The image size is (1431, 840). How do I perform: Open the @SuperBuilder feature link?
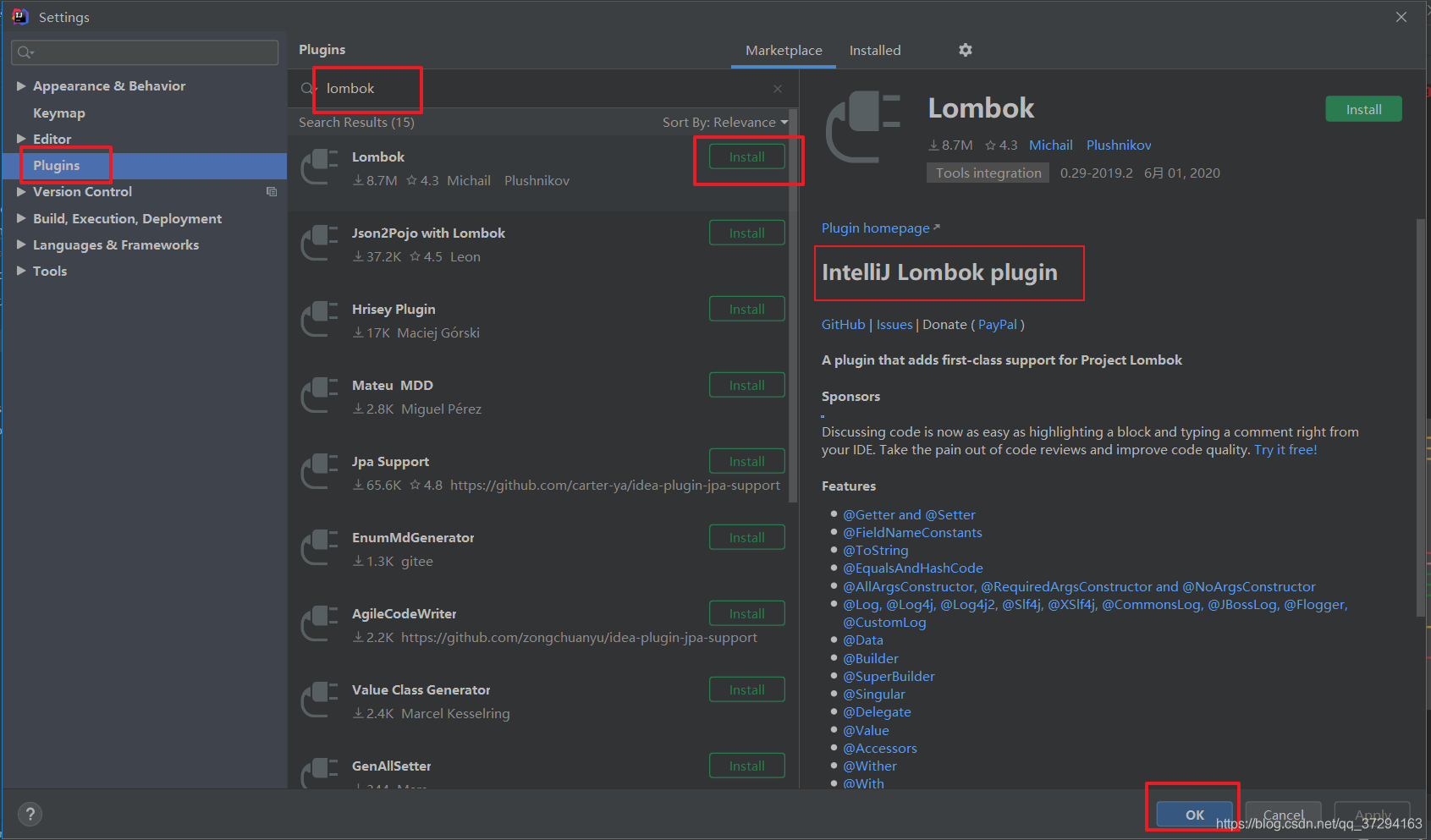[889, 677]
